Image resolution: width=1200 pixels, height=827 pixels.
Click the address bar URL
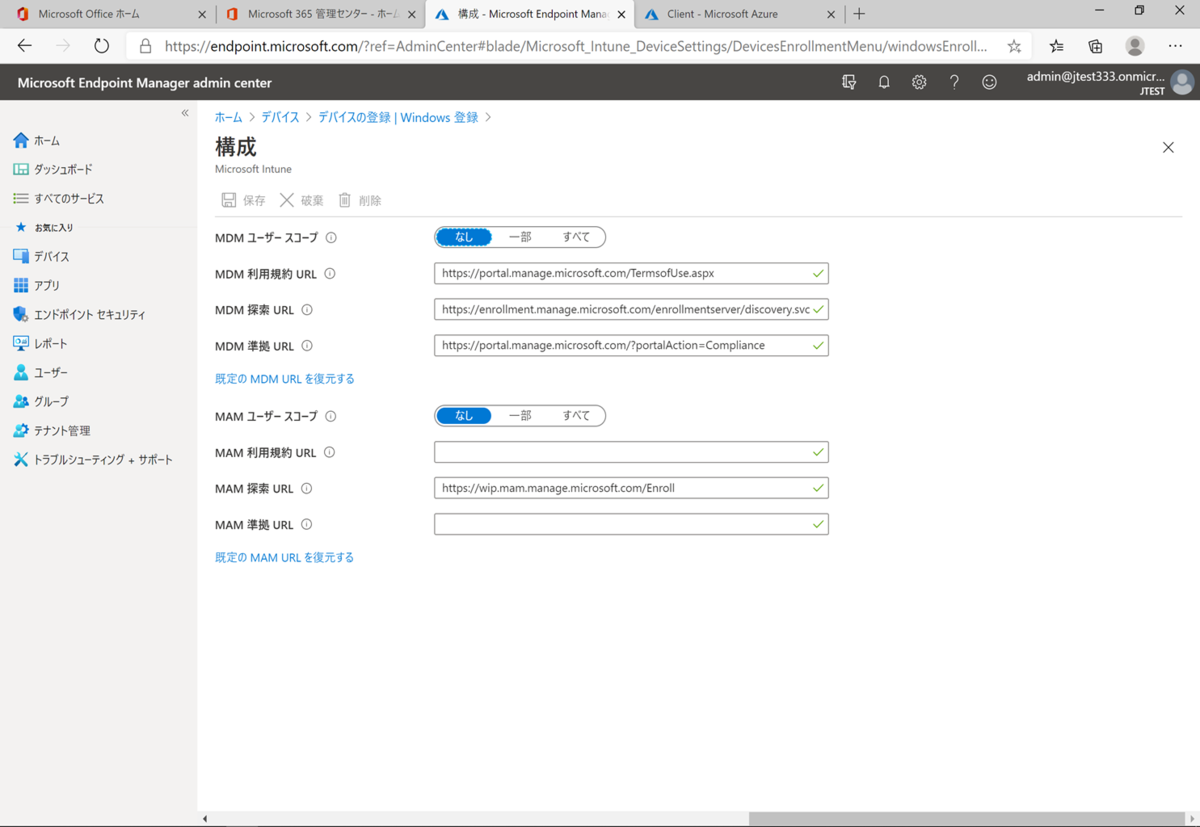click(576, 46)
